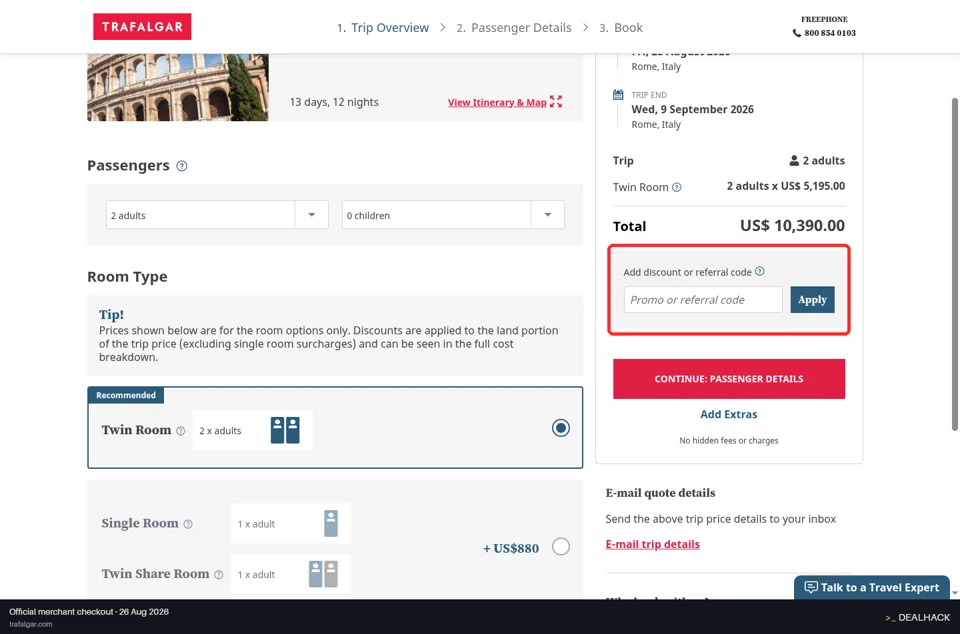This screenshot has width=960, height=634.
Task: Click the DEALHACK terminal badge
Action: point(918,617)
